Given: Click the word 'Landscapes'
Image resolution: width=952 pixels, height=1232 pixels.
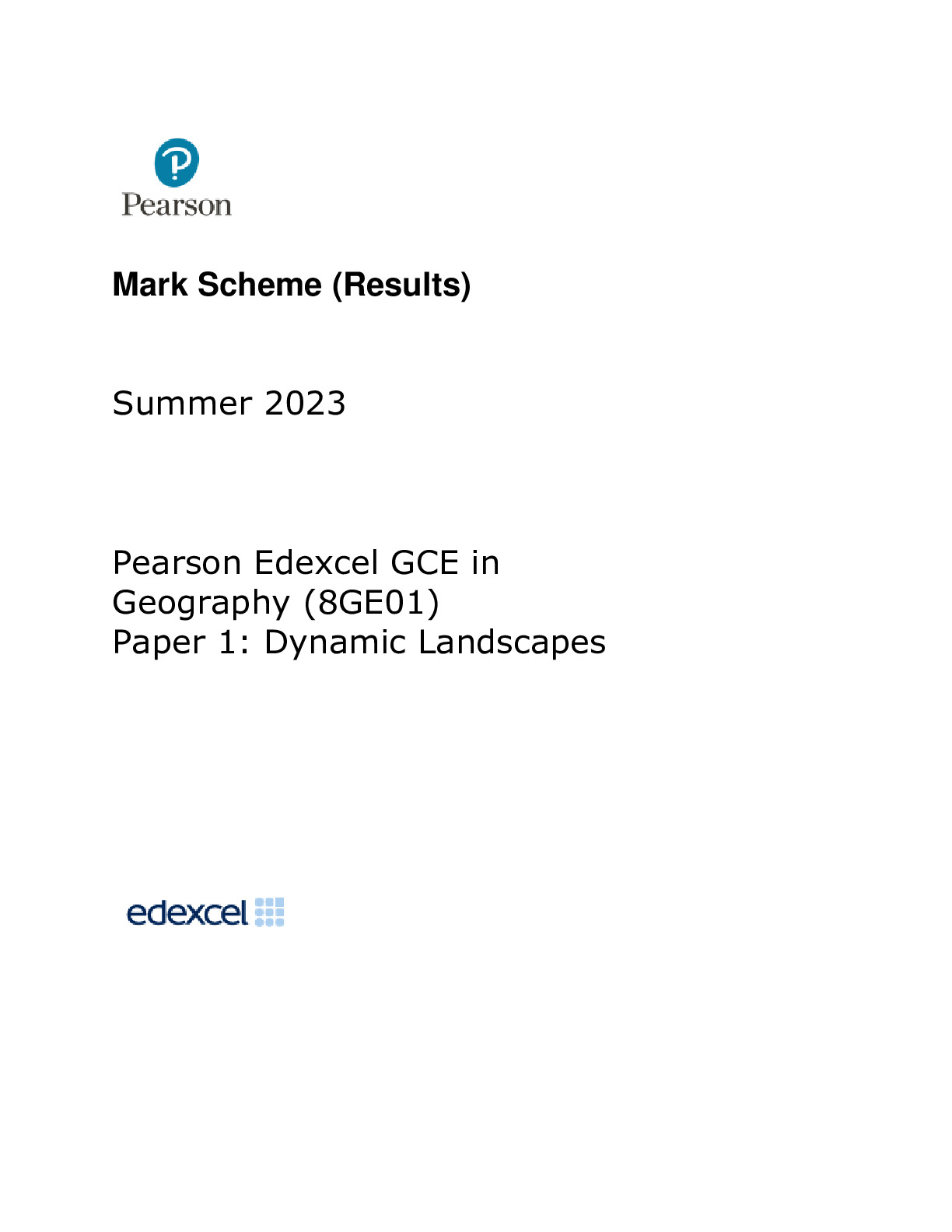Looking at the screenshot, I should [512, 642].
